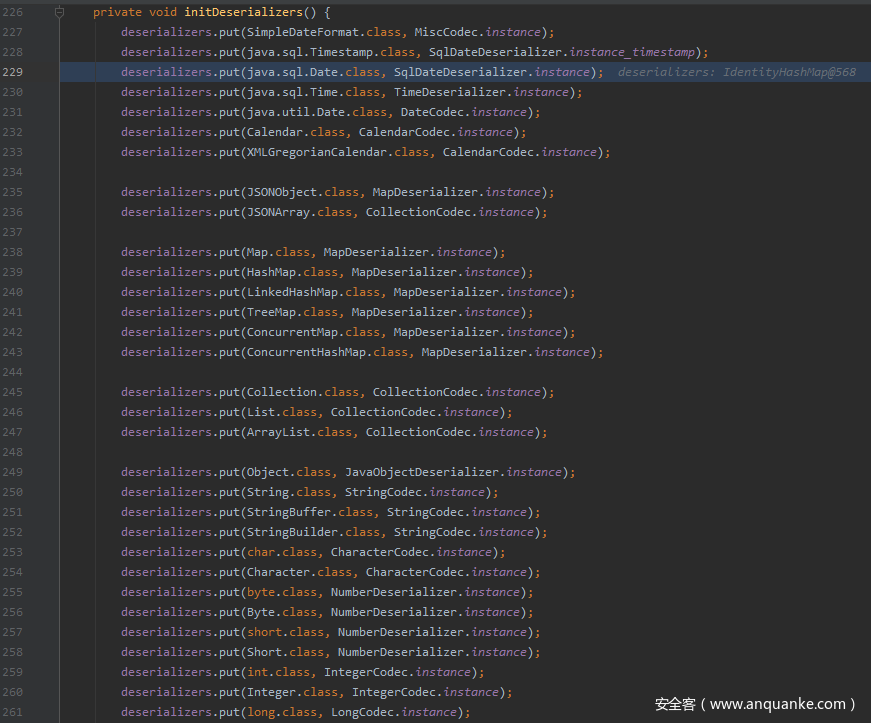Click MiscCodec class reference

click(x=443, y=32)
